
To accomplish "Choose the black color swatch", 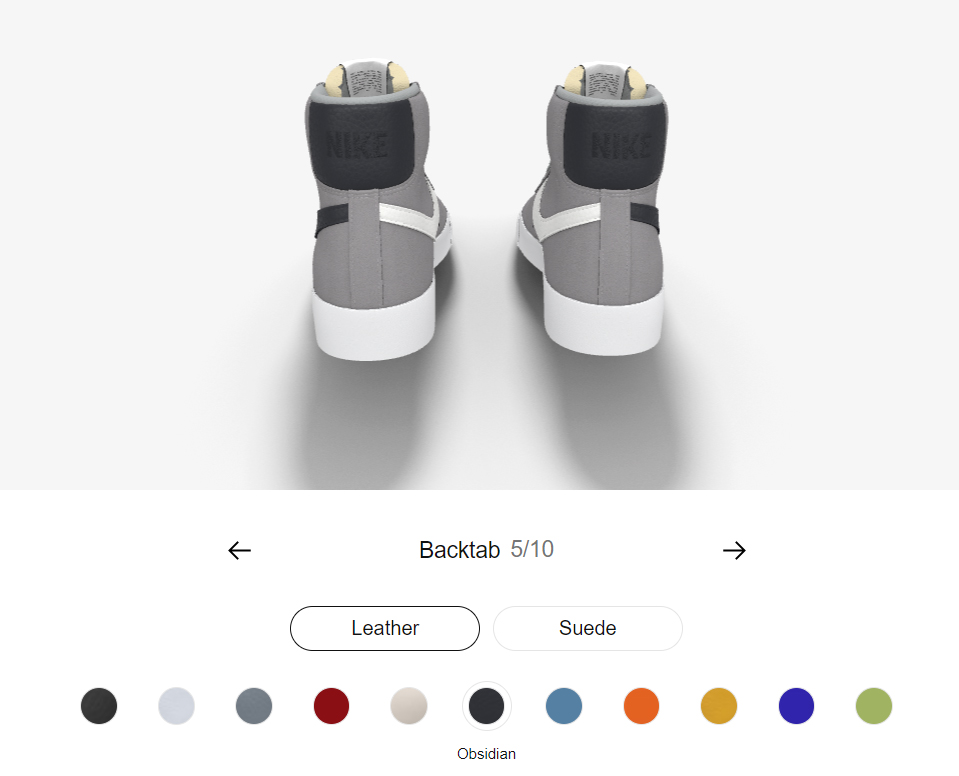I will [99, 706].
